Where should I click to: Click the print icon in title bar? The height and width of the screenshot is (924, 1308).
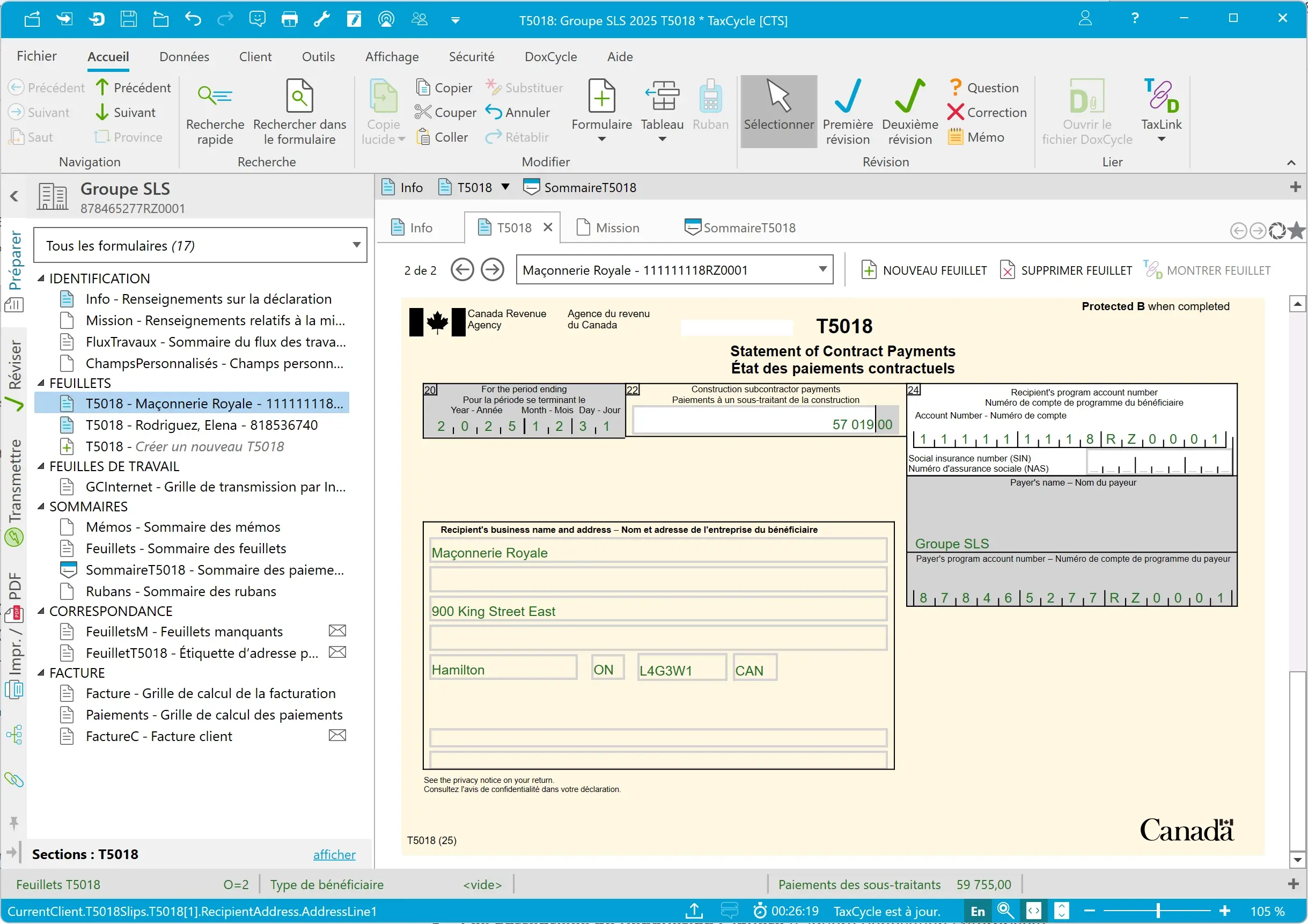coord(289,19)
